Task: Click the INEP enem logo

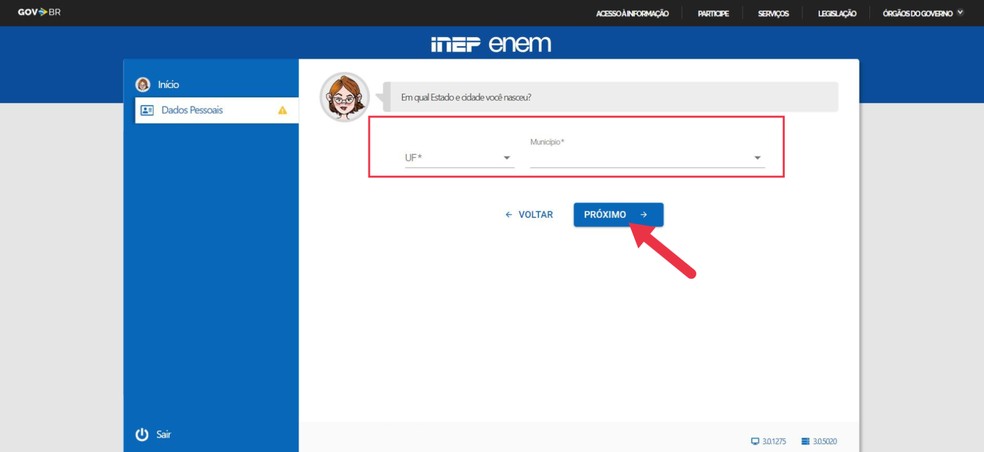Action: pyautogui.click(x=491, y=43)
